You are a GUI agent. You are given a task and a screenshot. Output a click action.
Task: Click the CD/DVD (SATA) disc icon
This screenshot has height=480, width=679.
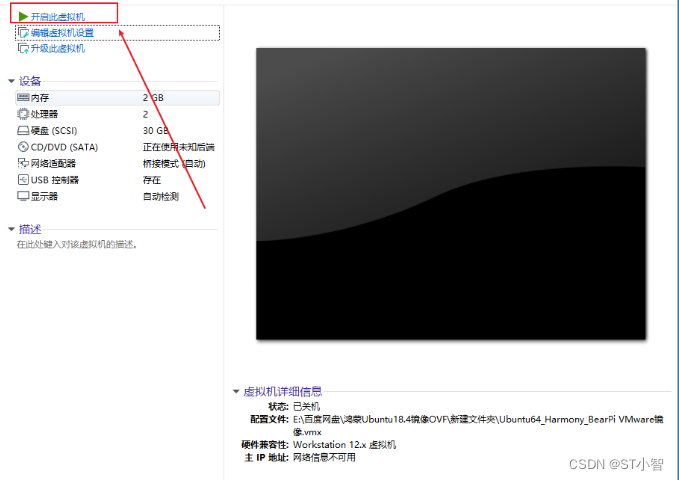pos(23,147)
